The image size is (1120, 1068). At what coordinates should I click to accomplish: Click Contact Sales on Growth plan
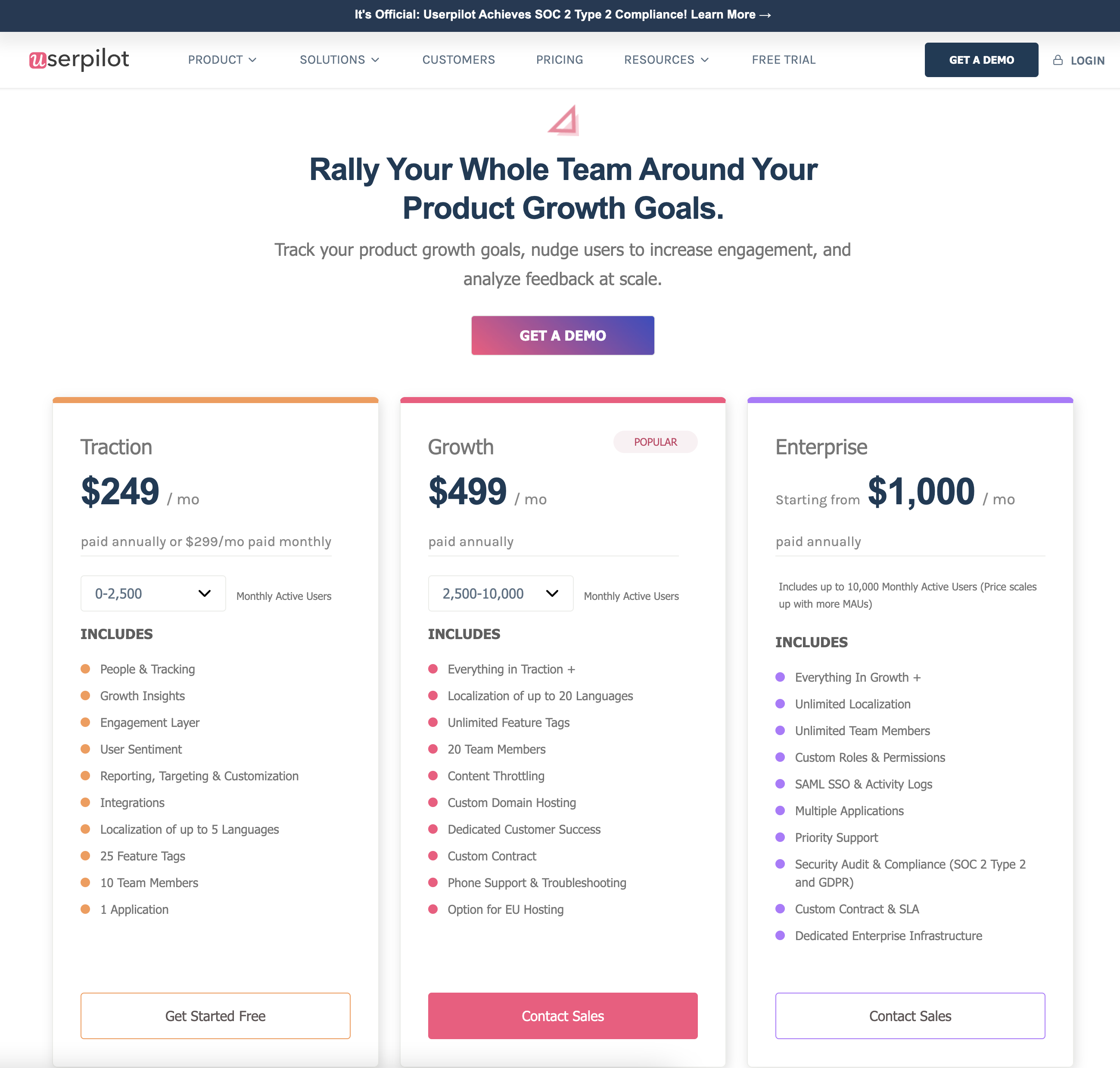pyautogui.click(x=562, y=1016)
